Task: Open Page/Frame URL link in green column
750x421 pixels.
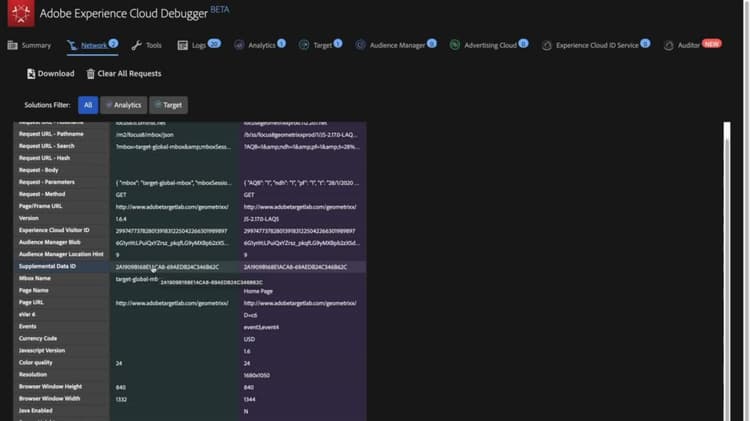Action: [172, 207]
